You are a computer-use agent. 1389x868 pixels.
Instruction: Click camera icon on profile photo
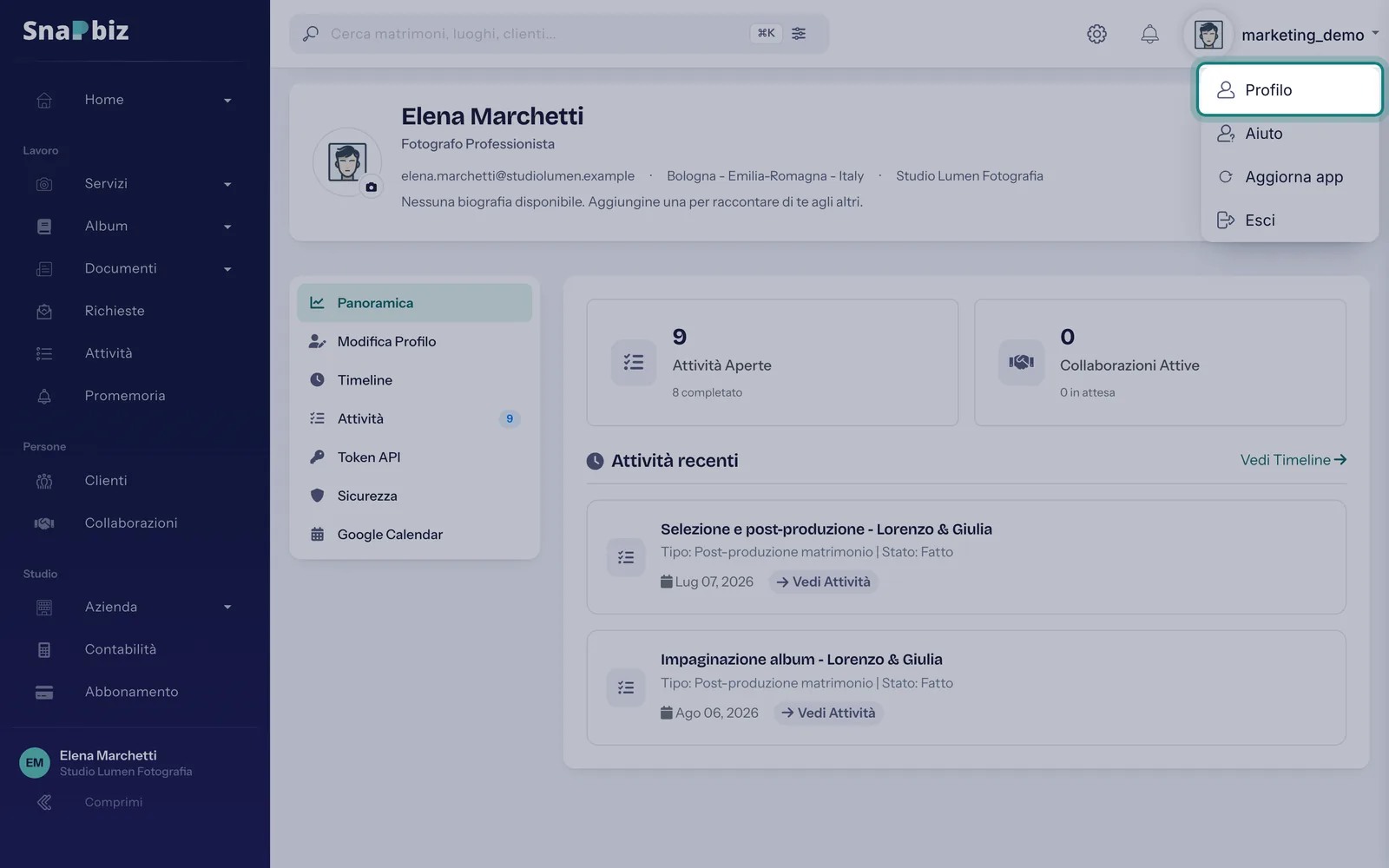(x=372, y=187)
